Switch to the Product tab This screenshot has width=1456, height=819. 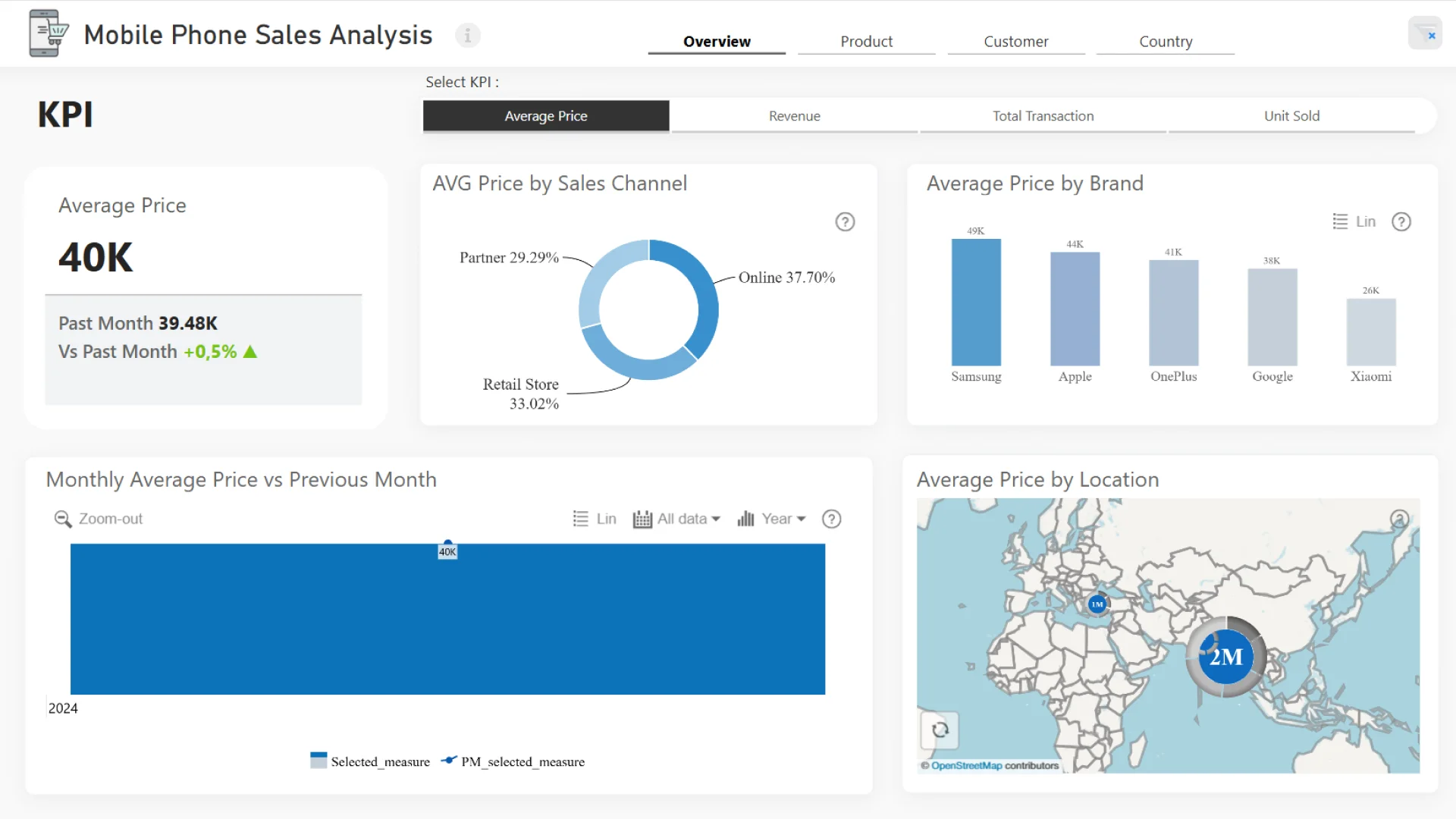click(x=866, y=42)
